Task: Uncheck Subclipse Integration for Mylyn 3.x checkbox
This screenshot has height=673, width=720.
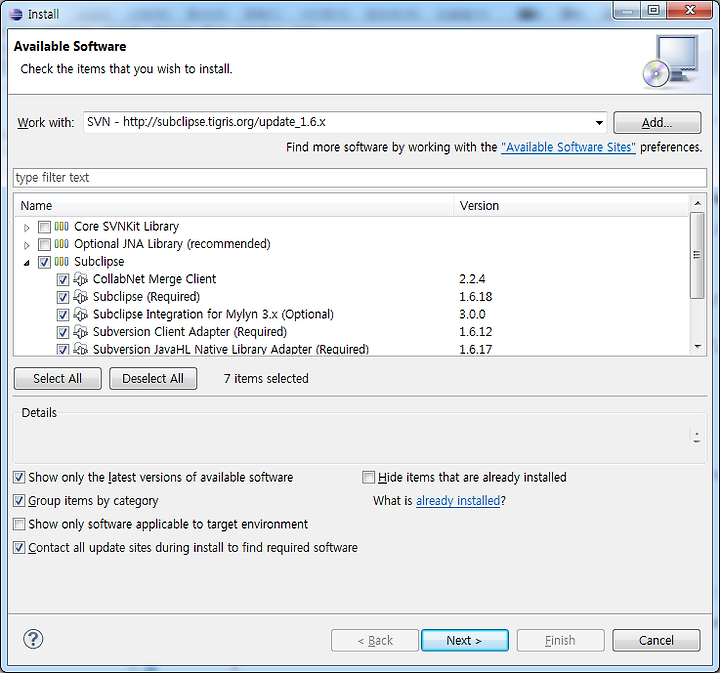Action: pyautogui.click(x=63, y=314)
